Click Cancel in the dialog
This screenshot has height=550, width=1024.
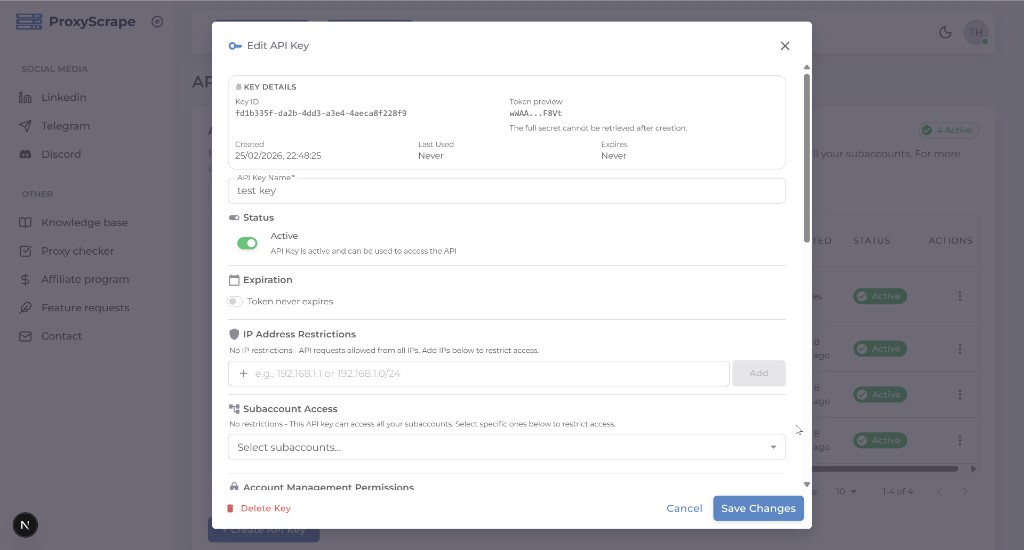coord(684,508)
